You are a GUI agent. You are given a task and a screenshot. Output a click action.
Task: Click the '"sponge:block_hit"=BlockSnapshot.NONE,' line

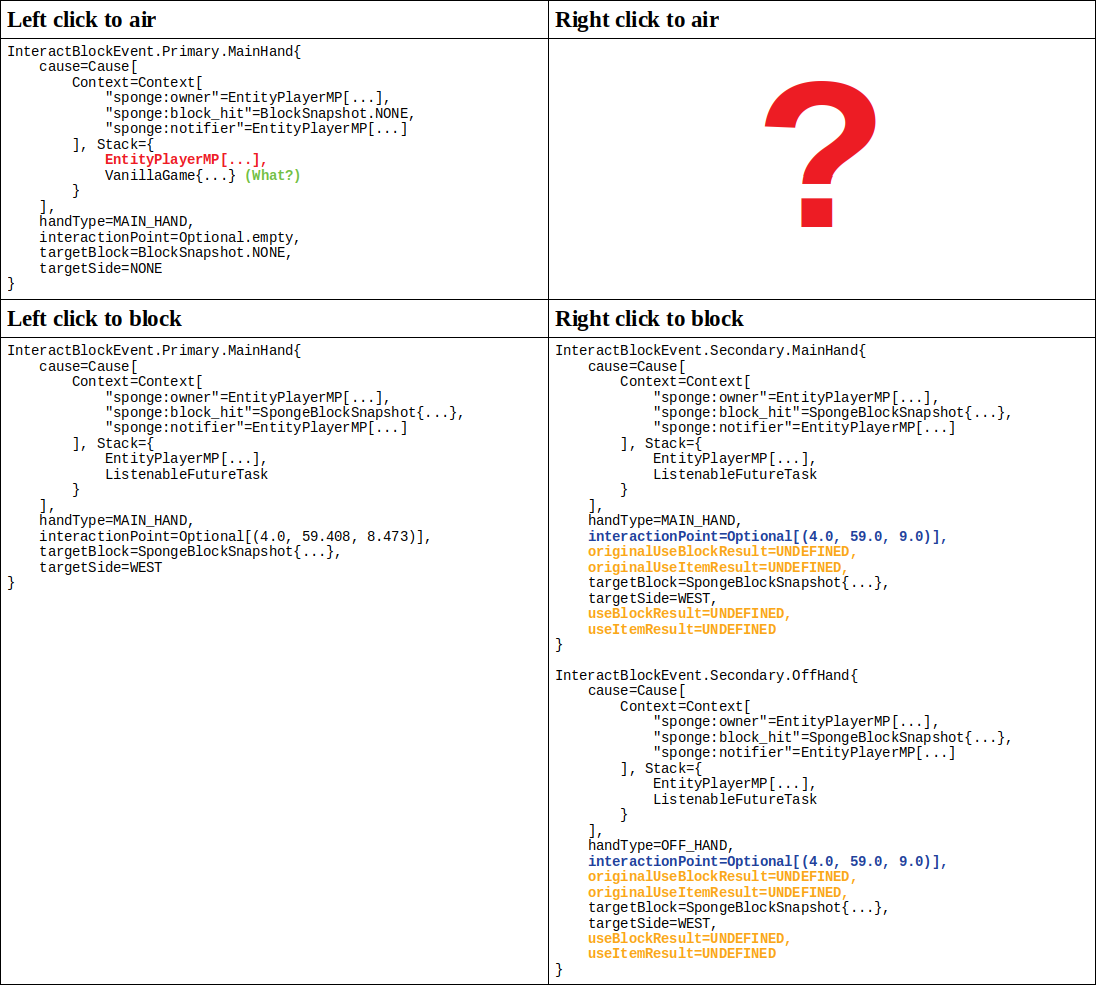tap(260, 113)
